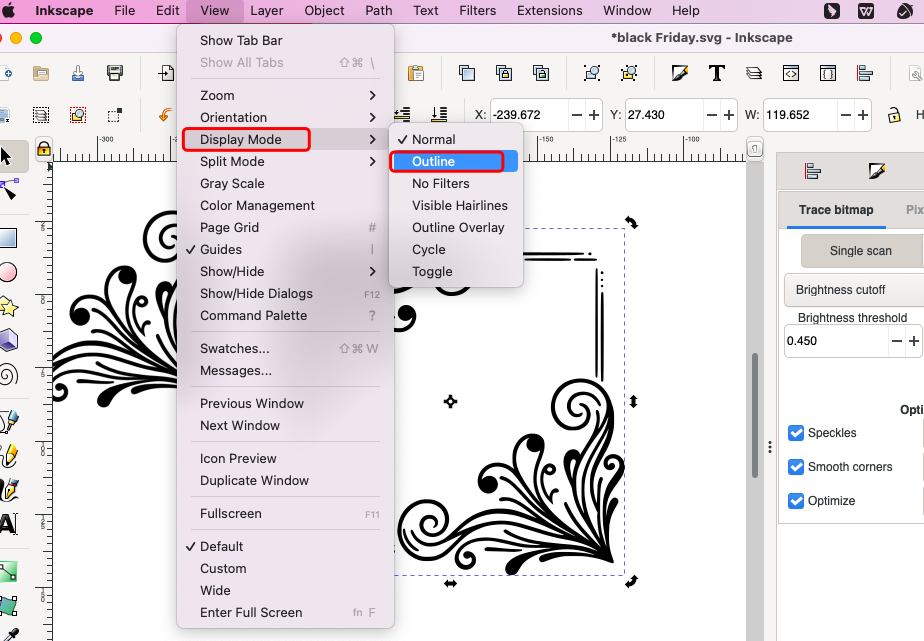Uncheck the Speckles checkbox
Screen dimensions: 924x641
click(x=796, y=433)
